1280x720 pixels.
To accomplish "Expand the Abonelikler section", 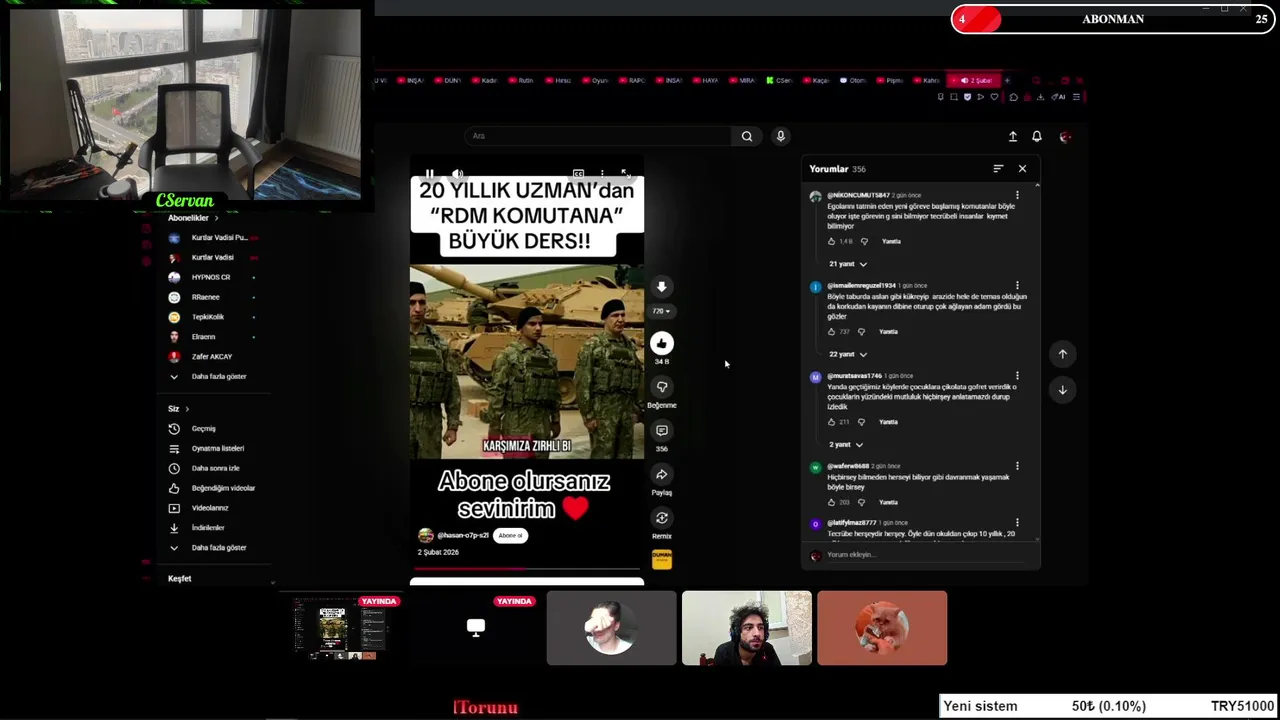I will pyautogui.click(x=193, y=218).
